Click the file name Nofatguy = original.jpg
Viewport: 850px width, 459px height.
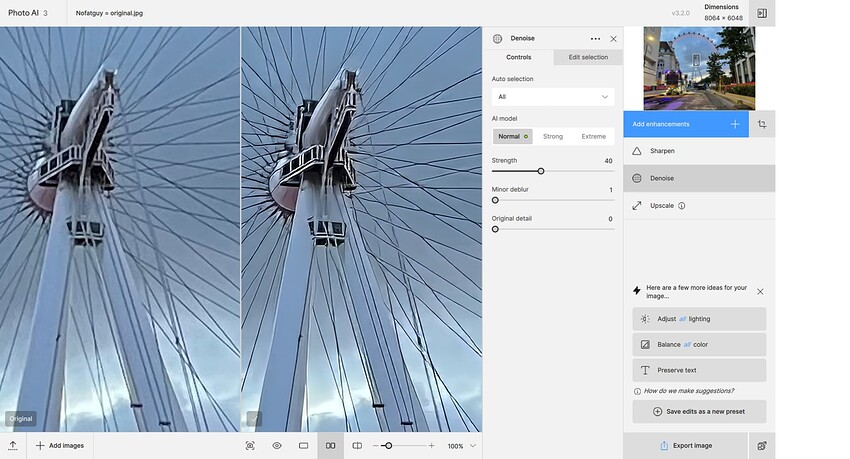pos(110,13)
